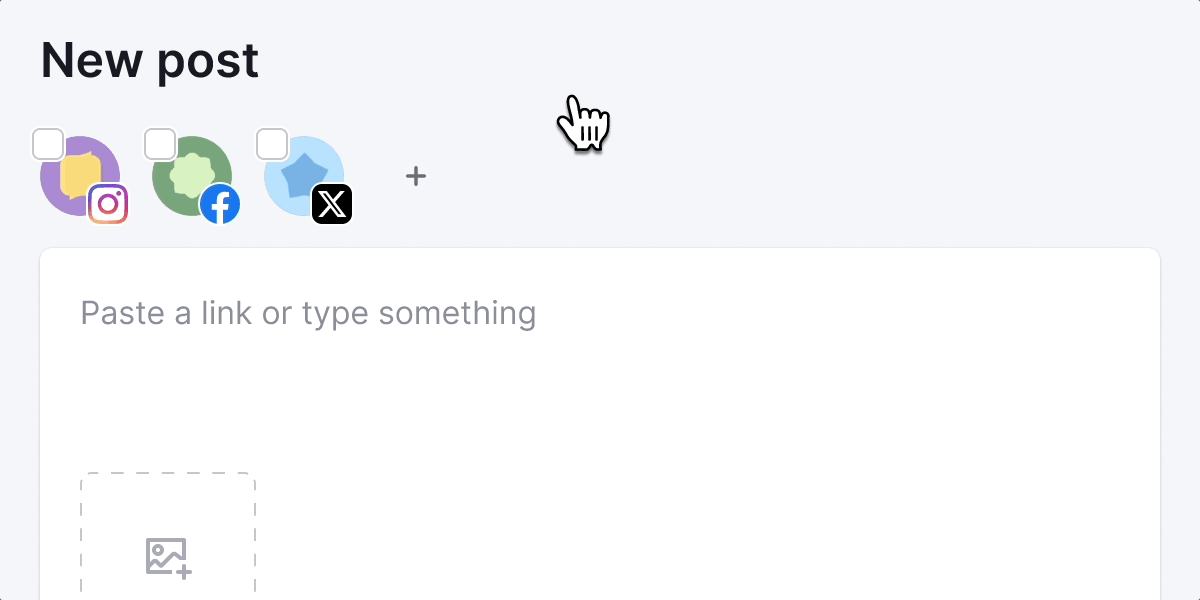This screenshot has height=600, width=1200.
Task: Click the X logo badge
Action: [332, 205]
